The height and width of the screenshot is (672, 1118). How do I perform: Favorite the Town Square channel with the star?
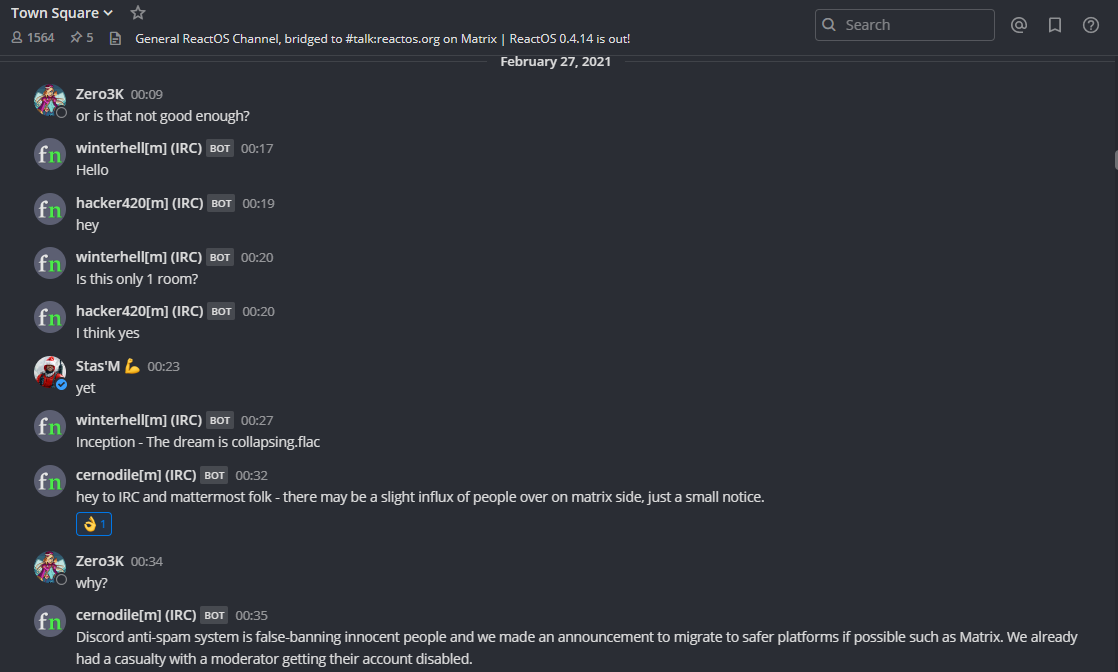tap(138, 13)
